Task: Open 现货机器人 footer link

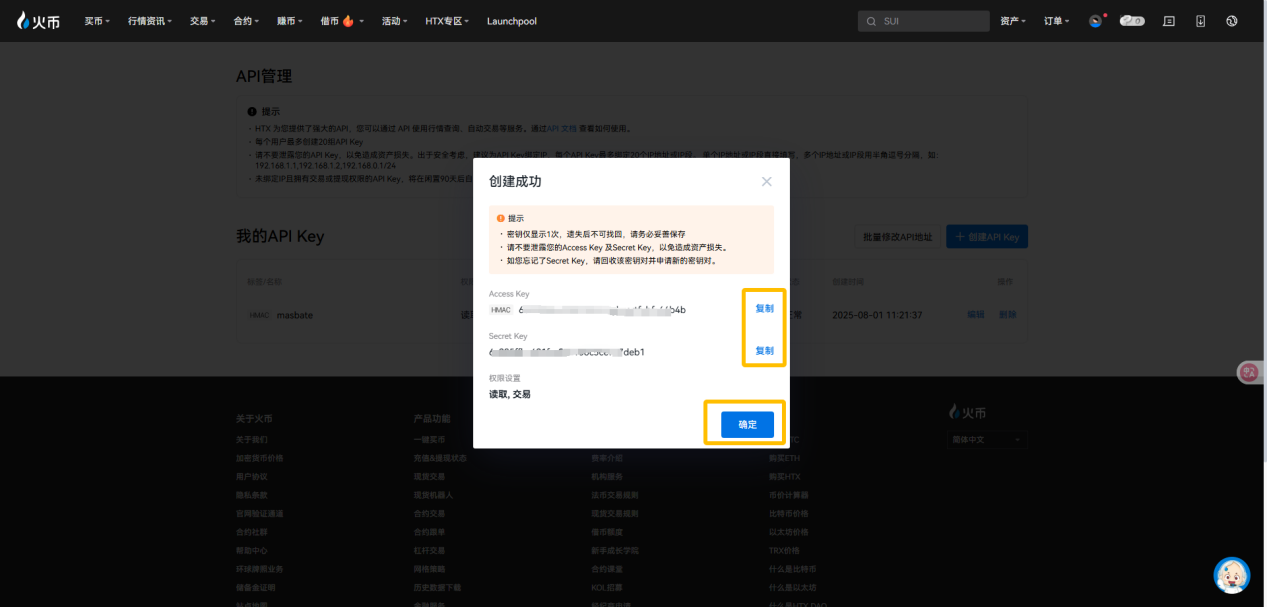Action: pyautogui.click(x=434, y=495)
